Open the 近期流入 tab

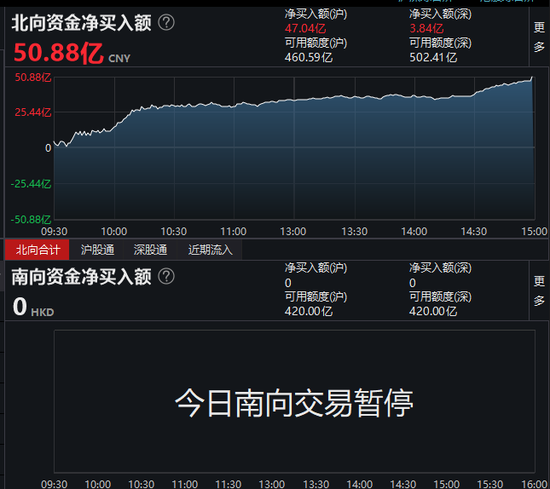(x=210, y=250)
